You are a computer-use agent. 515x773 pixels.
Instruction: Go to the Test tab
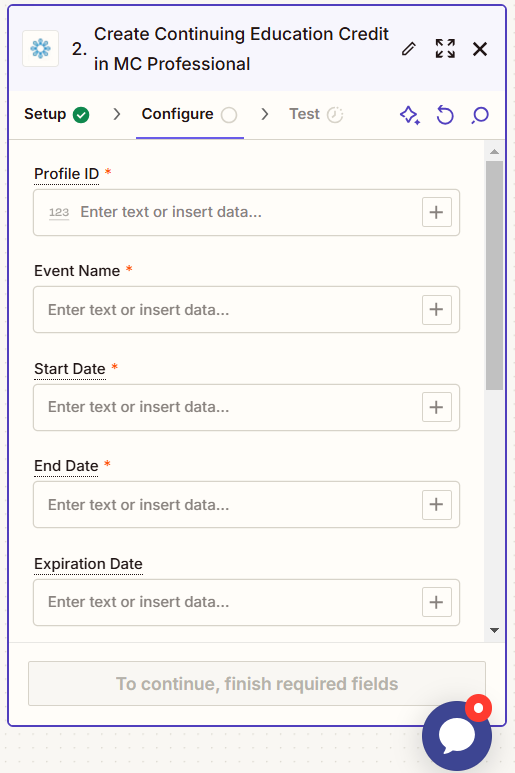click(x=316, y=114)
